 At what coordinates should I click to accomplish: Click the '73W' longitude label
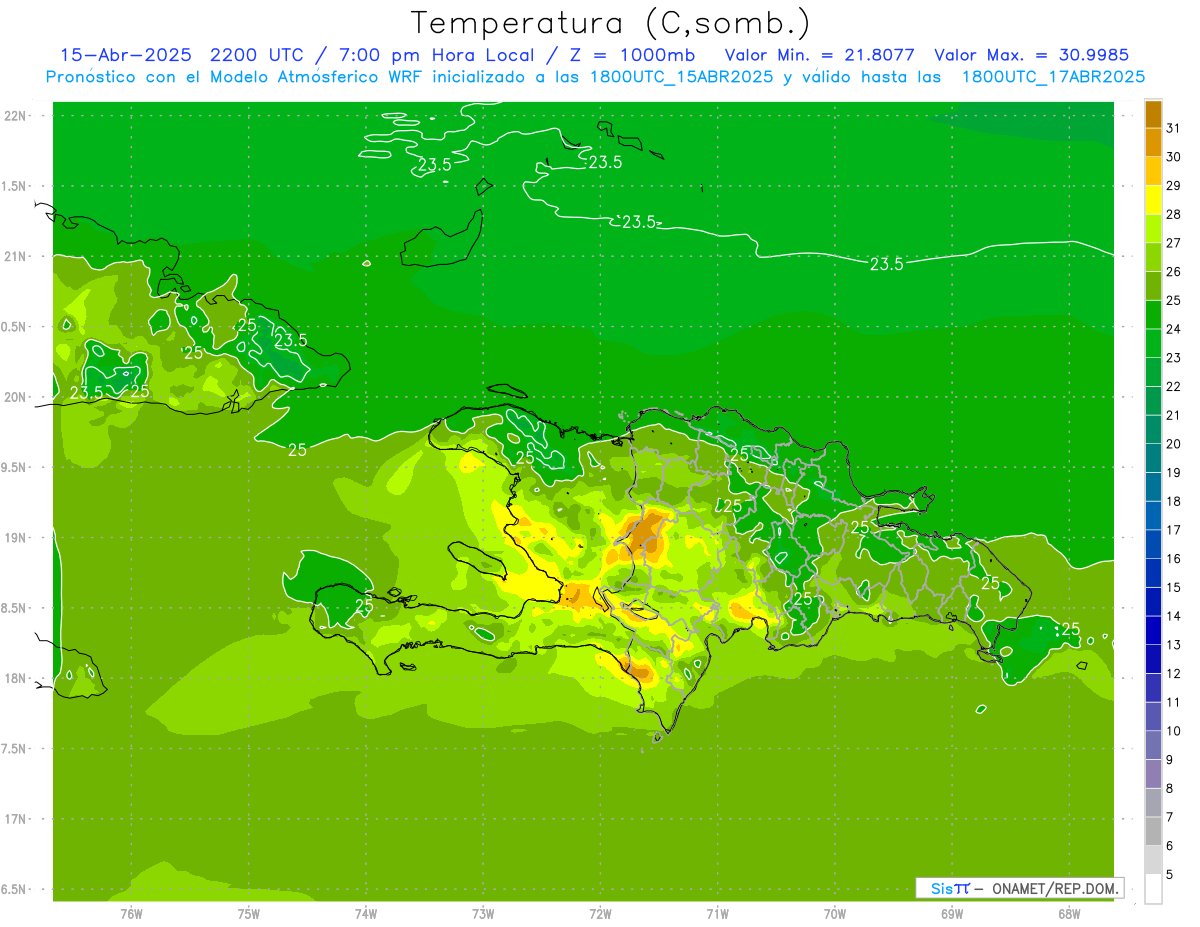click(483, 913)
